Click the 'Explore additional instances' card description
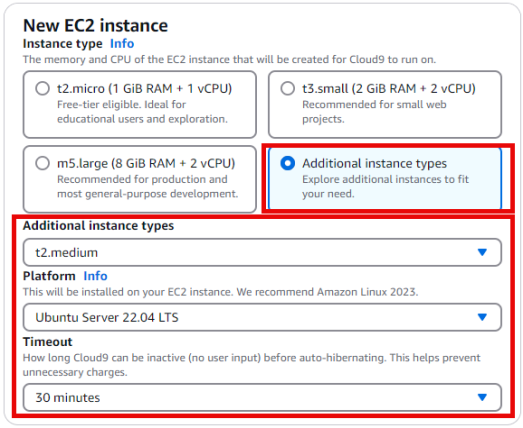Viewport: 523px width, 428px height. (x=386, y=186)
